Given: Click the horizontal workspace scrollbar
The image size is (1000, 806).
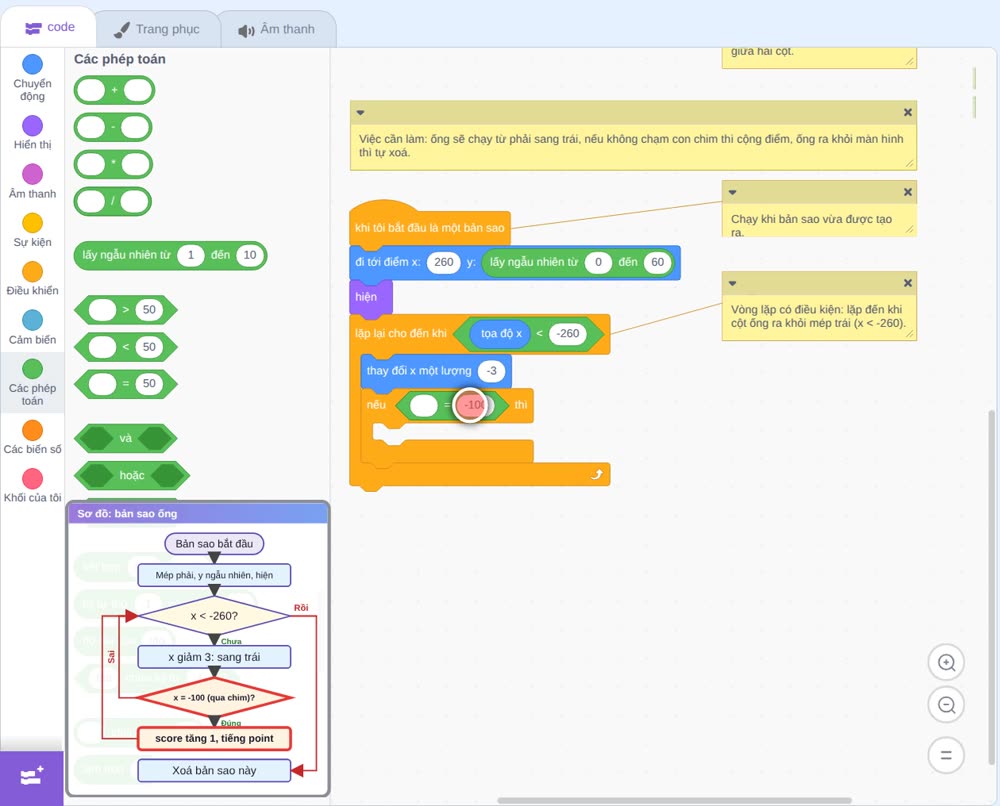Looking at the screenshot, I should coord(674,800).
